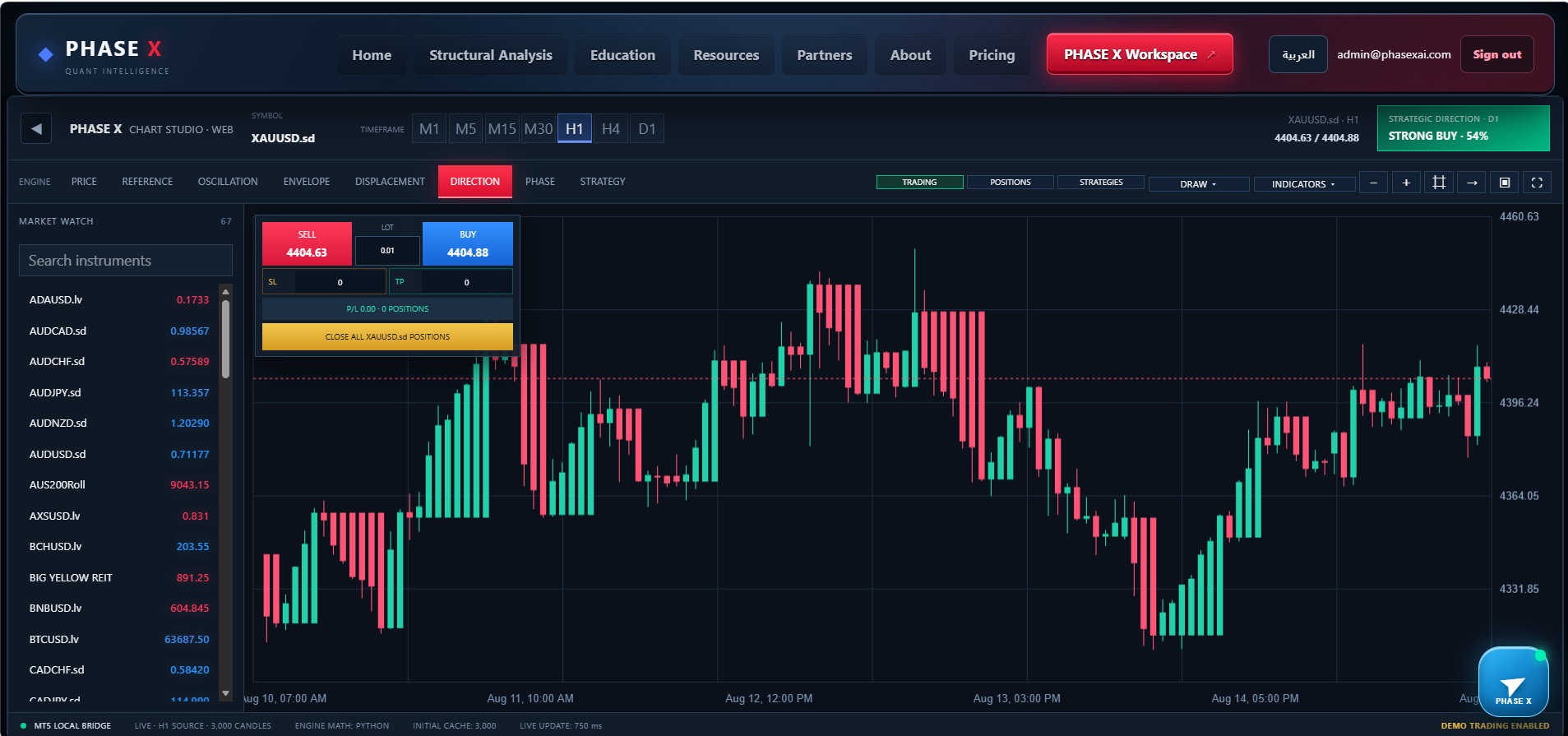Jump to latest candle with right arrow icon

pyautogui.click(x=1472, y=183)
